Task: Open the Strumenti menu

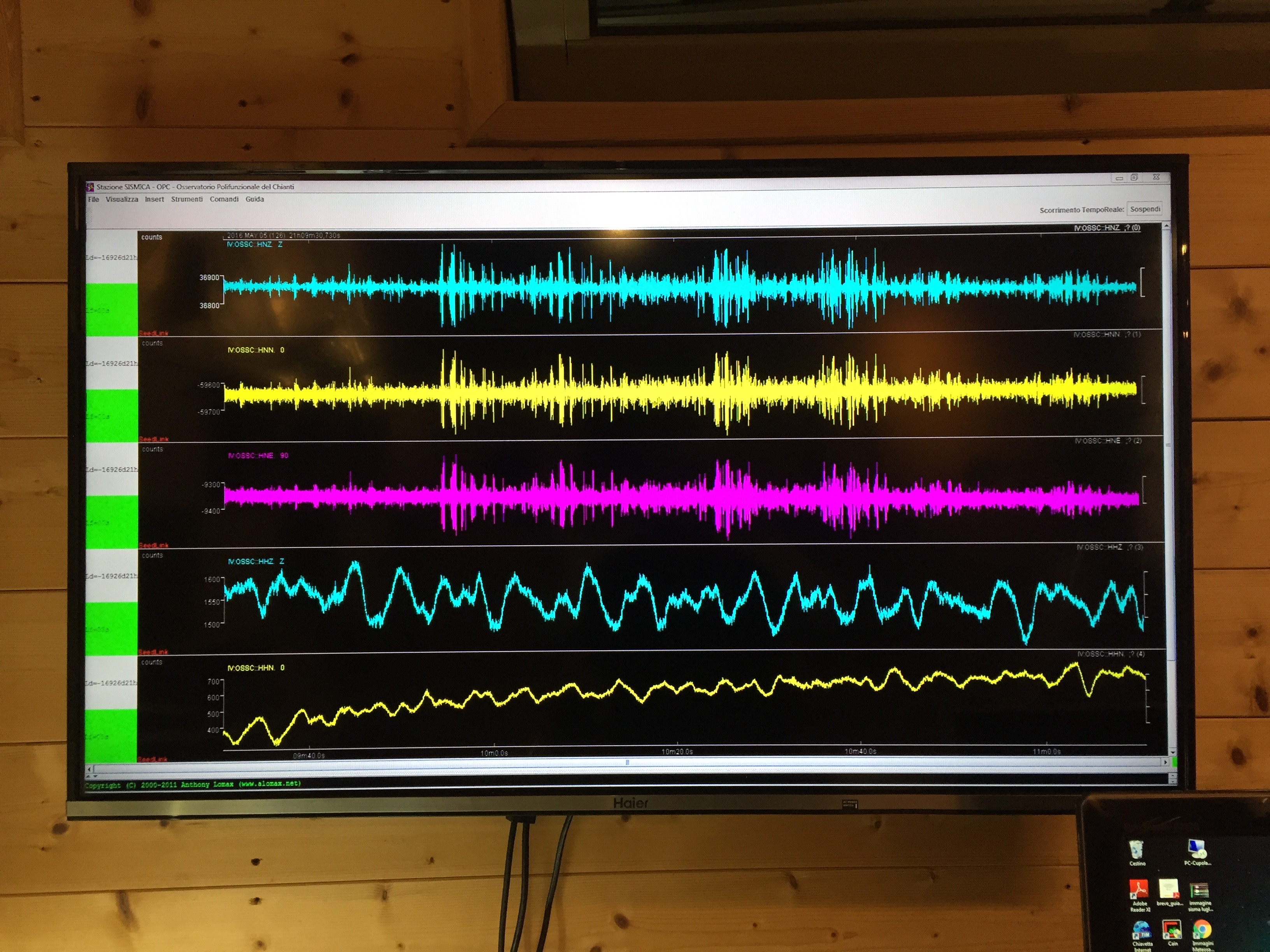Action: coord(187,199)
